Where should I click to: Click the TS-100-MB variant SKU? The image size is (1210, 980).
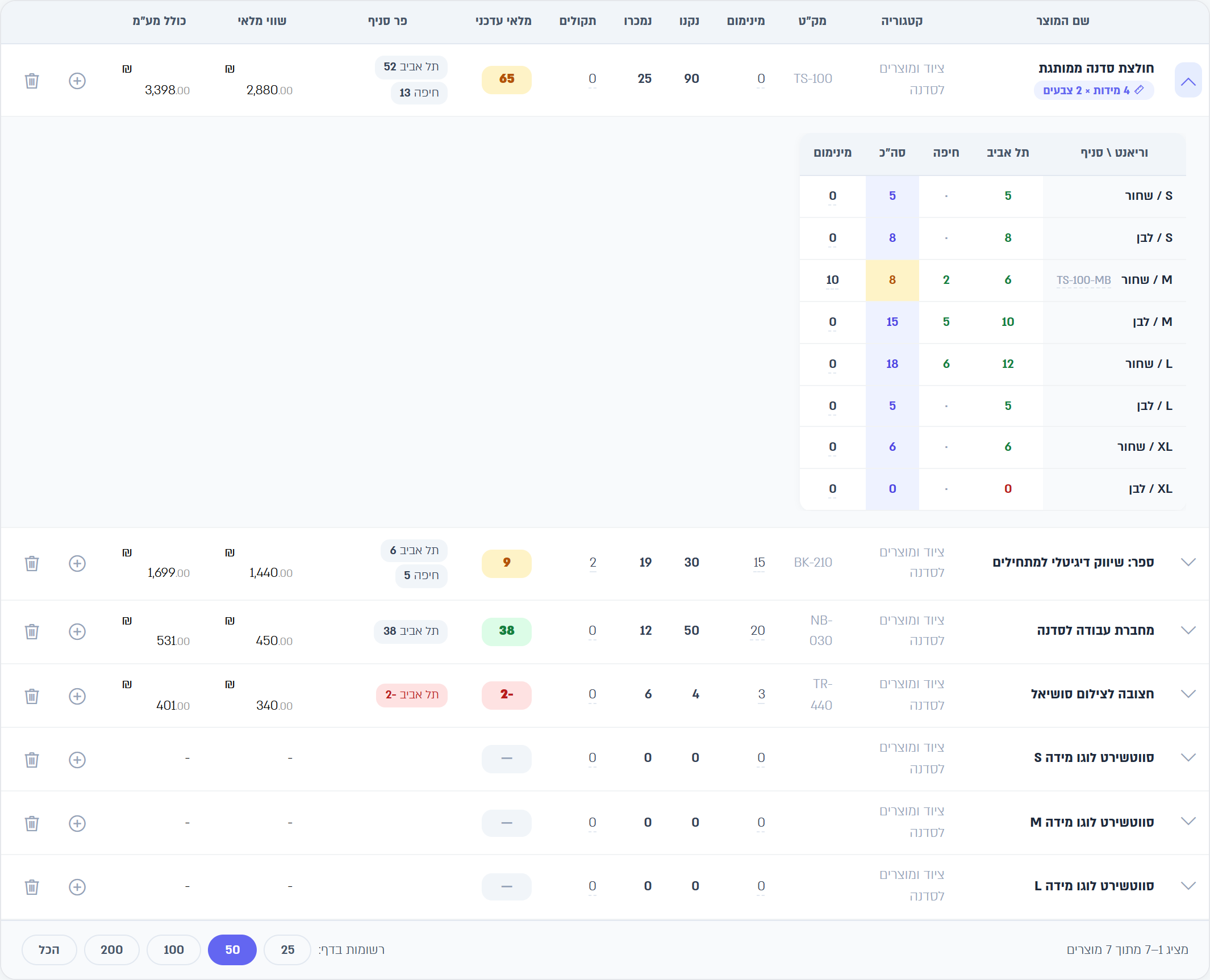click(1083, 280)
